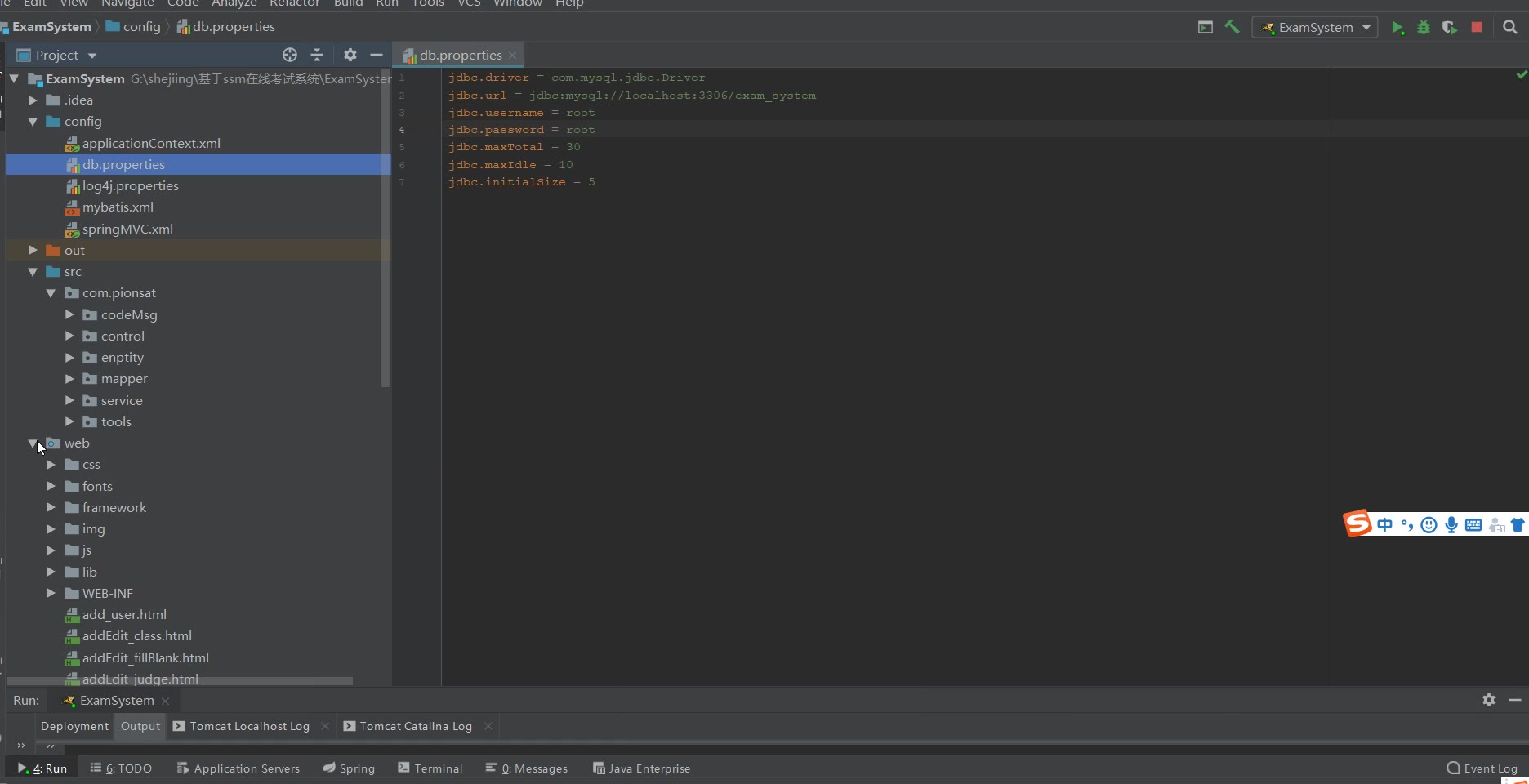This screenshot has width=1529, height=784.
Task: Click the jdbc.url line in editor
Action: click(x=632, y=96)
